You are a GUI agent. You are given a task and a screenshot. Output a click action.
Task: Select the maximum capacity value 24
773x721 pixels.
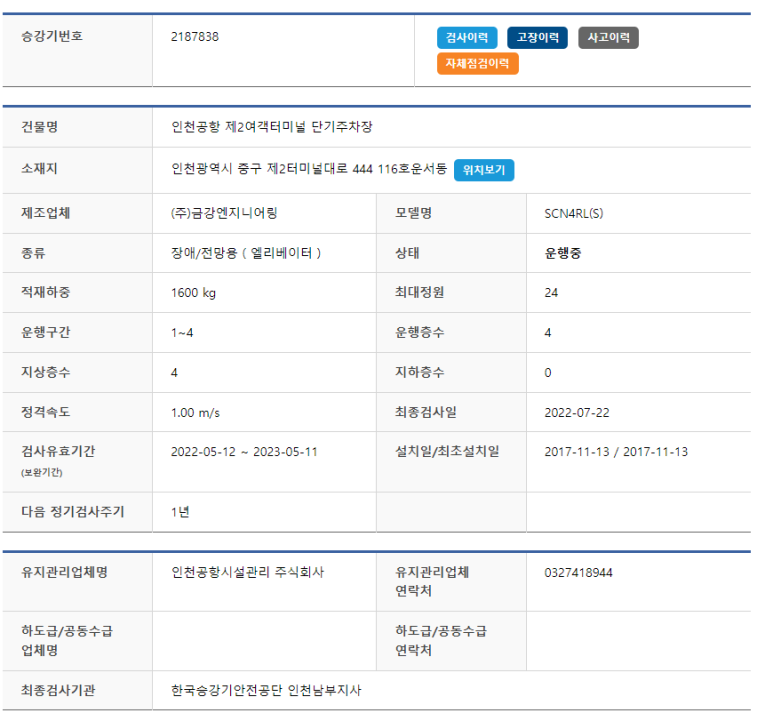tap(551, 293)
